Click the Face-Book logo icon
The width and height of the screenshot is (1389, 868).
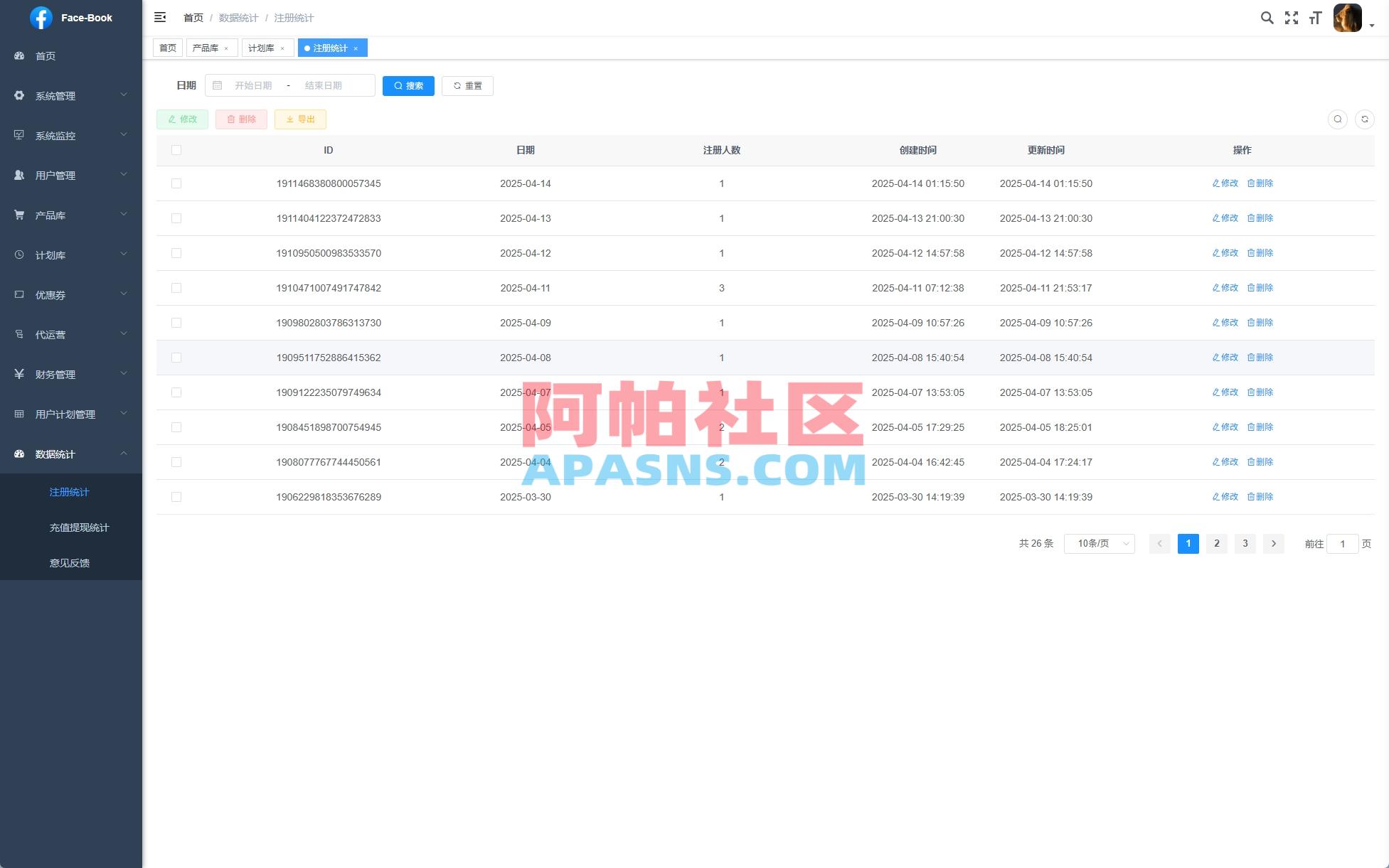coord(41,18)
